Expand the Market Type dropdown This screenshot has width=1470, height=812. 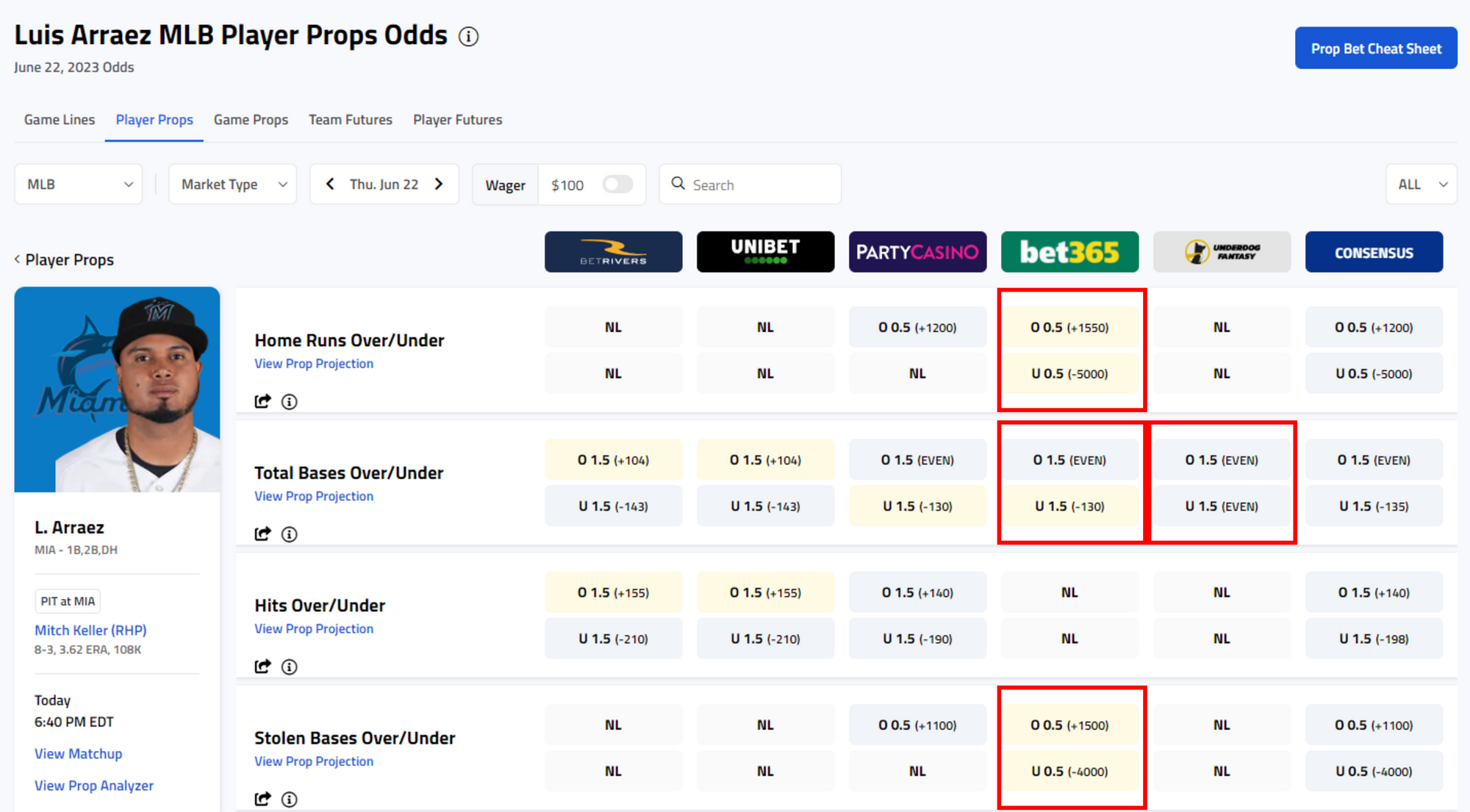pyautogui.click(x=232, y=184)
